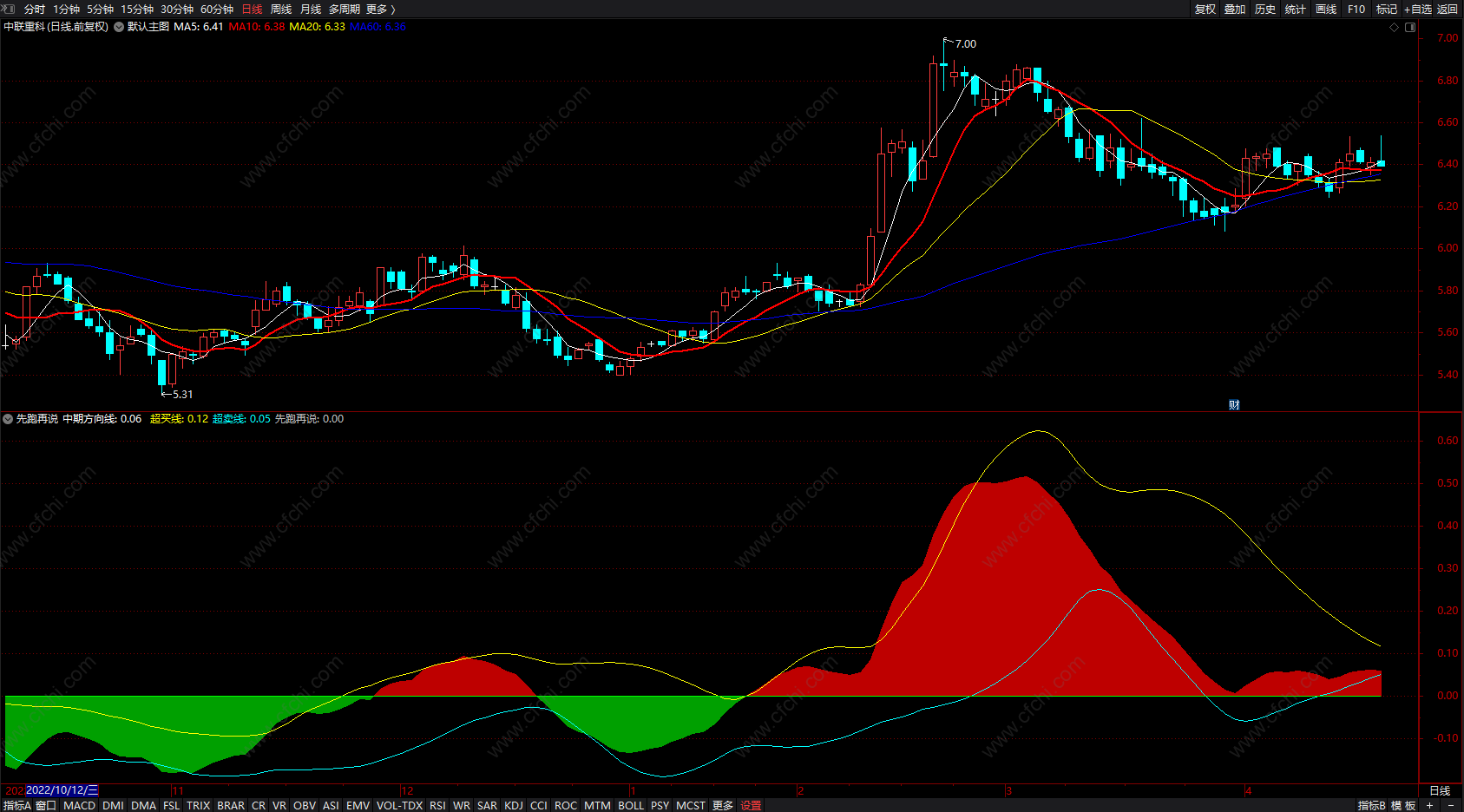This screenshot has width=1464, height=812.
Task: Select the RSI indicator tab
Action: 437,805
